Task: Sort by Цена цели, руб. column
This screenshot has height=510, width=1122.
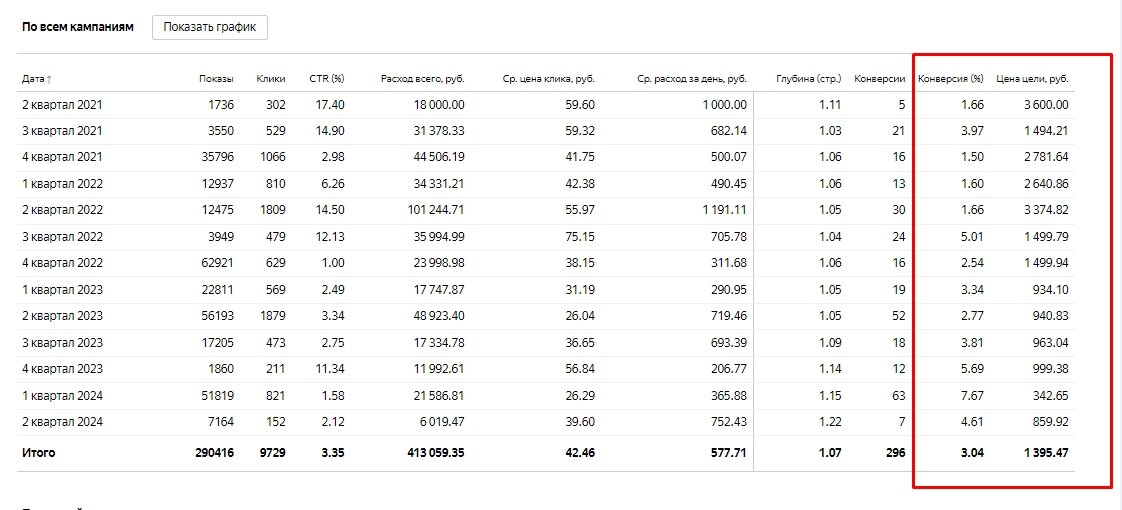Action: [1033, 78]
